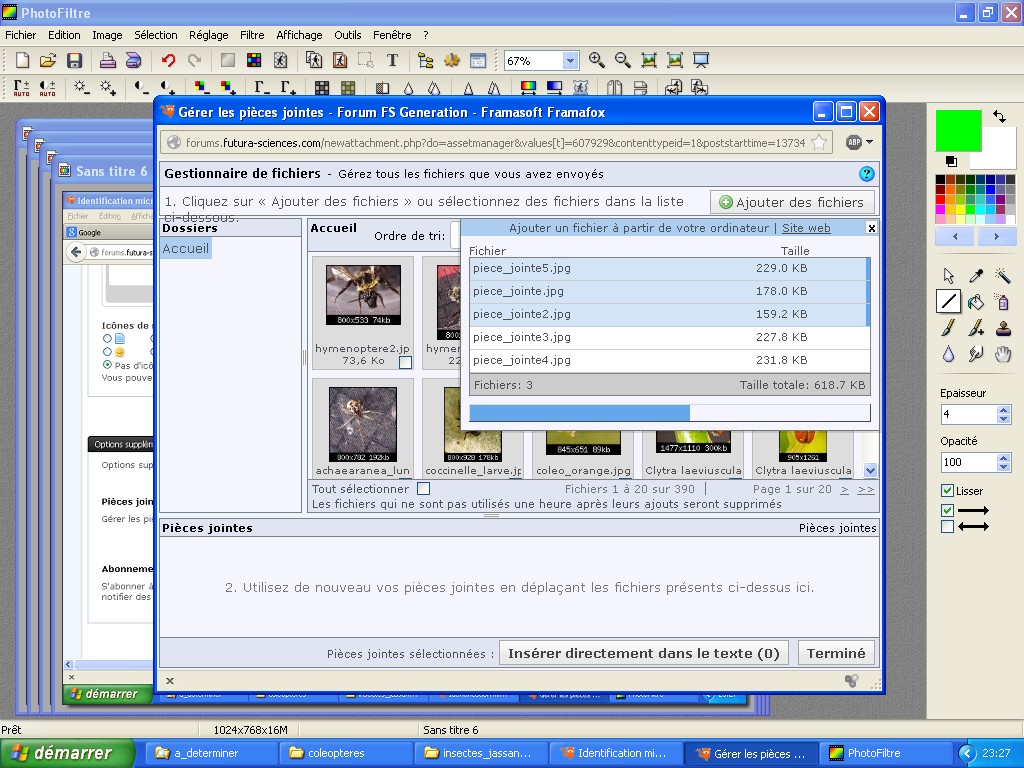This screenshot has width=1024, height=768.
Task: Click the Terminé button
Action: point(836,653)
